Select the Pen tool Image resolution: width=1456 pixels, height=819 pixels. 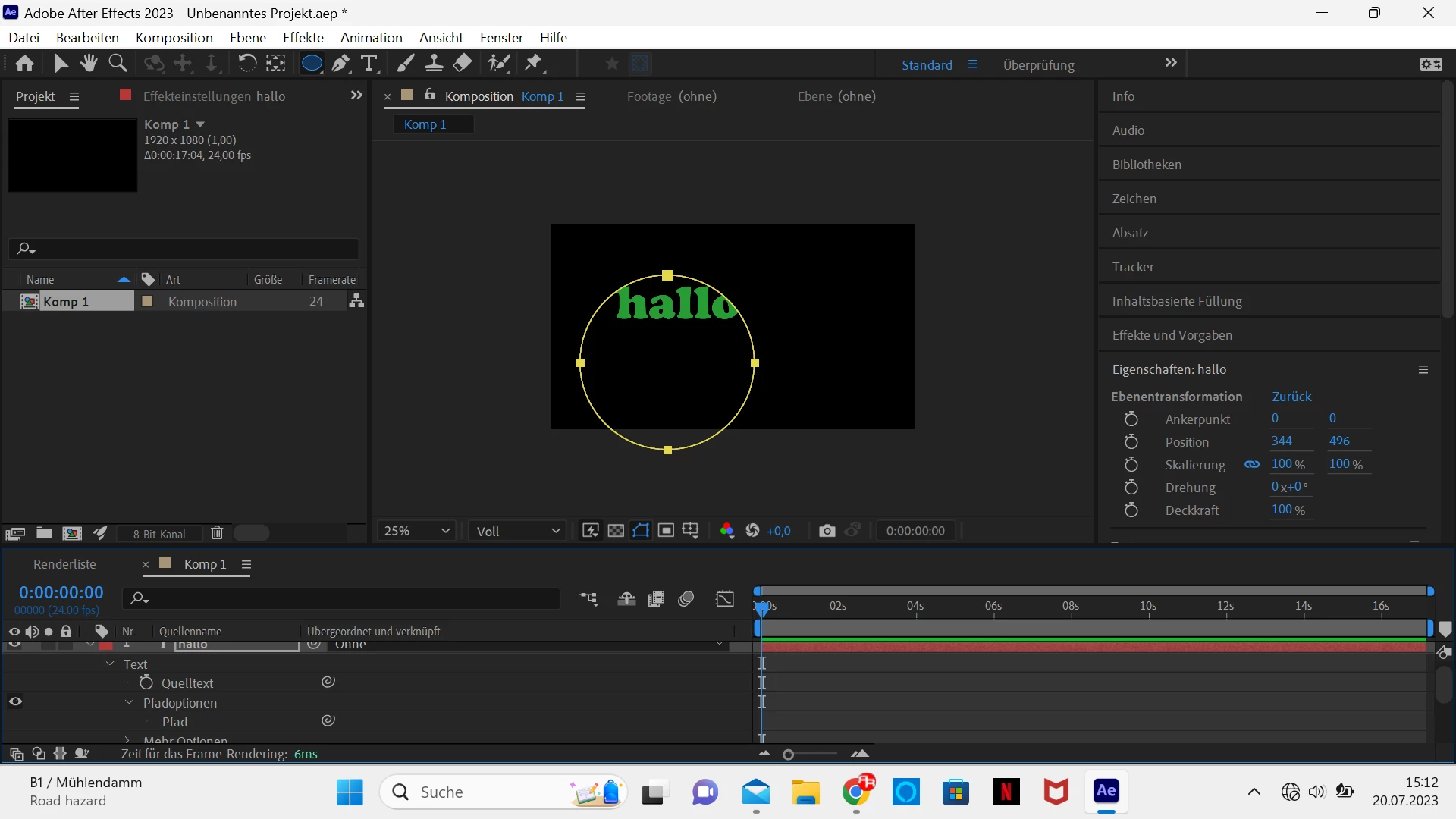(x=340, y=64)
